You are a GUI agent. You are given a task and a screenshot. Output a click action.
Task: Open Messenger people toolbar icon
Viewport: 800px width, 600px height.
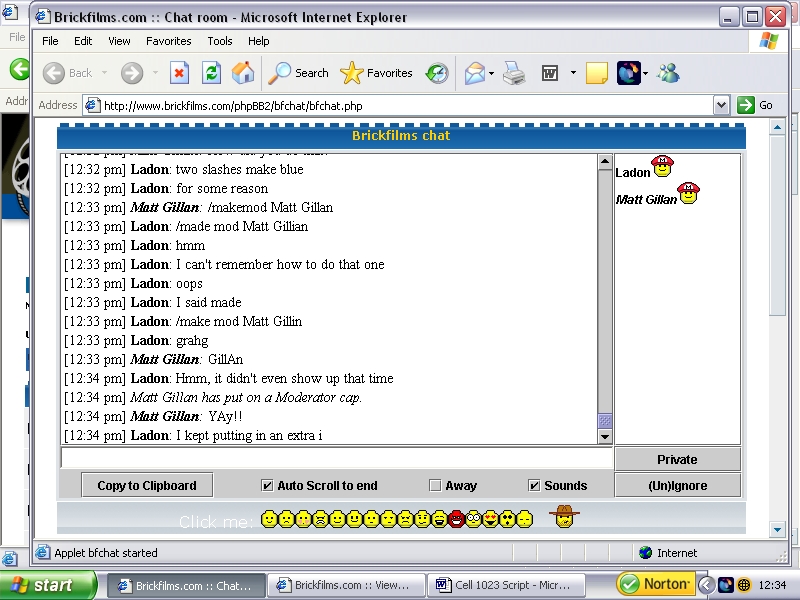(668, 73)
